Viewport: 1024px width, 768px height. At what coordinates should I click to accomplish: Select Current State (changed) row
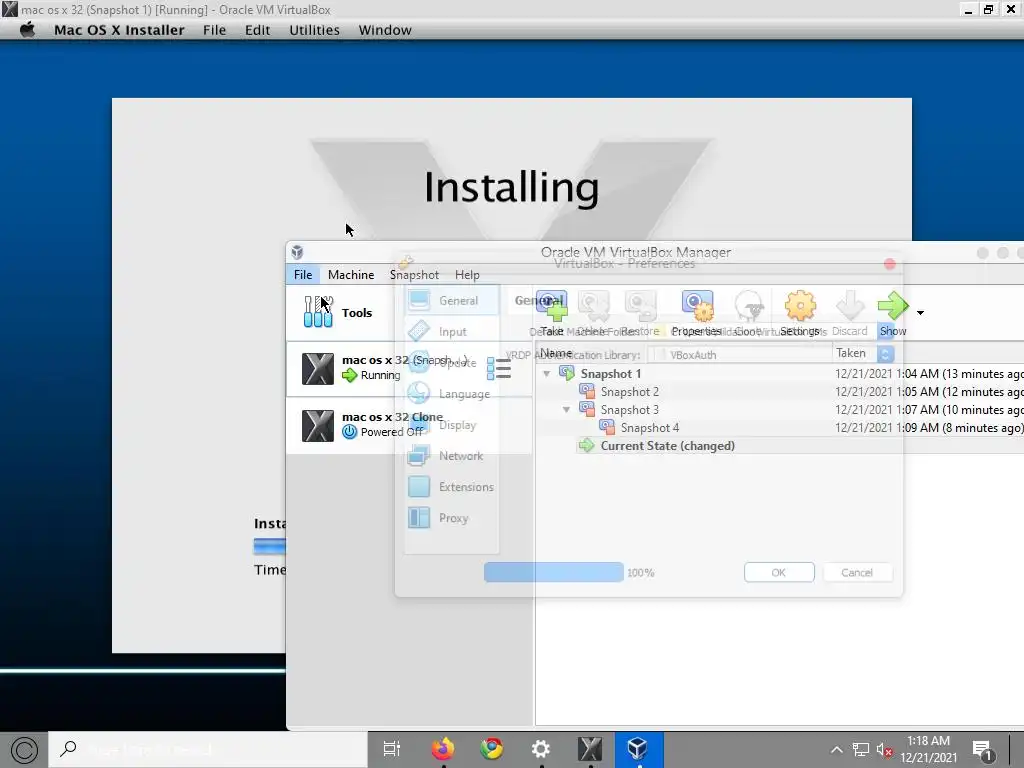tap(667, 446)
